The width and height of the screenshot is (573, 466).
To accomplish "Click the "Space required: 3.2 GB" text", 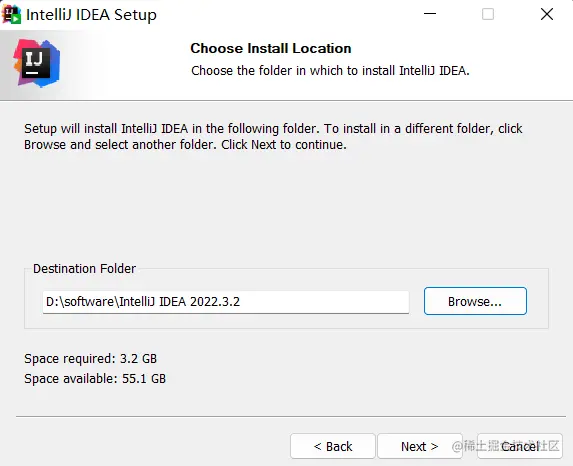I will [x=91, y=359].
